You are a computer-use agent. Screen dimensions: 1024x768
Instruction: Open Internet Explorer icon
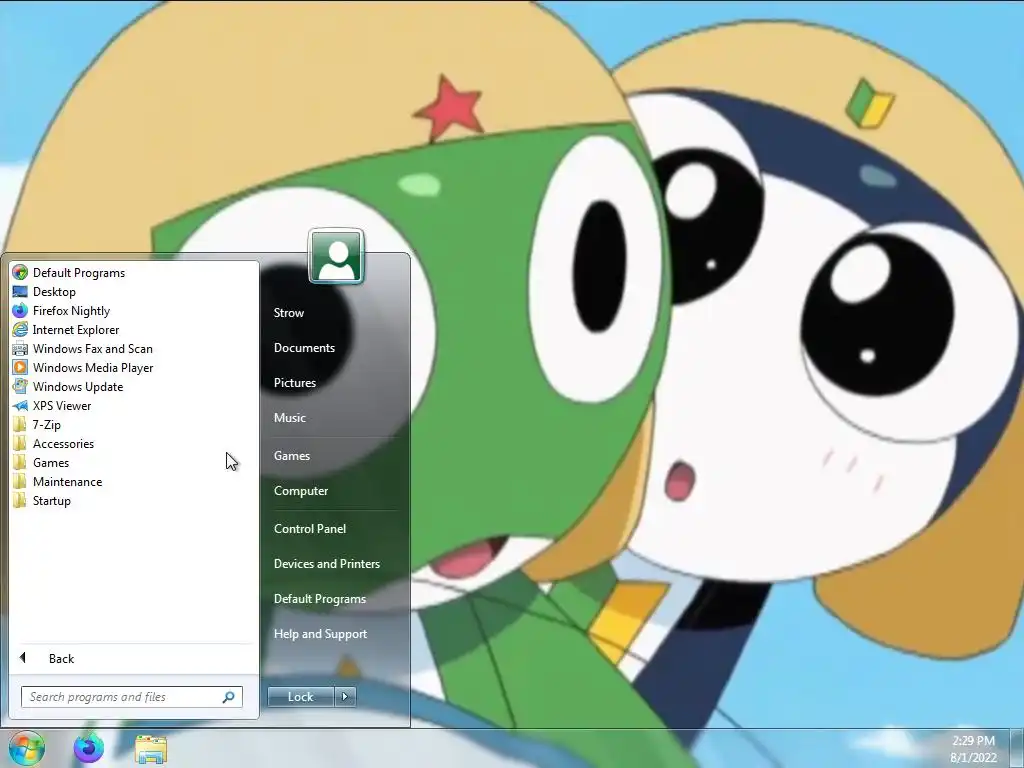[20, 330]
